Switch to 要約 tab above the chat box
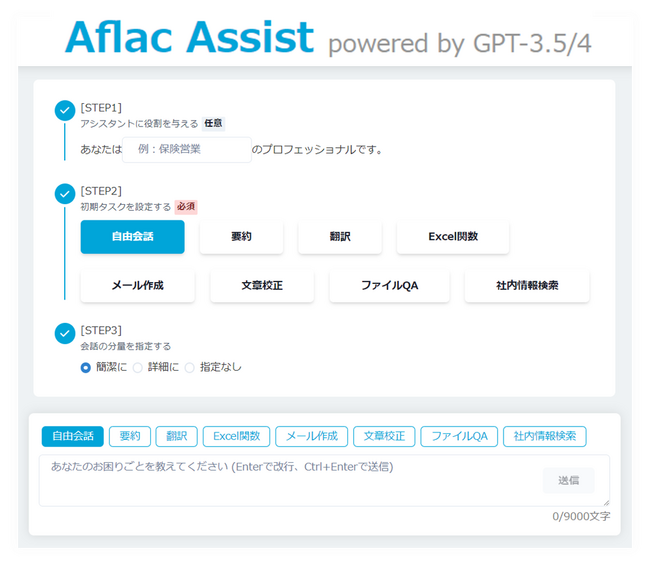Image resolution: width=650 pixels, height=566 pixels. point(130,436)
